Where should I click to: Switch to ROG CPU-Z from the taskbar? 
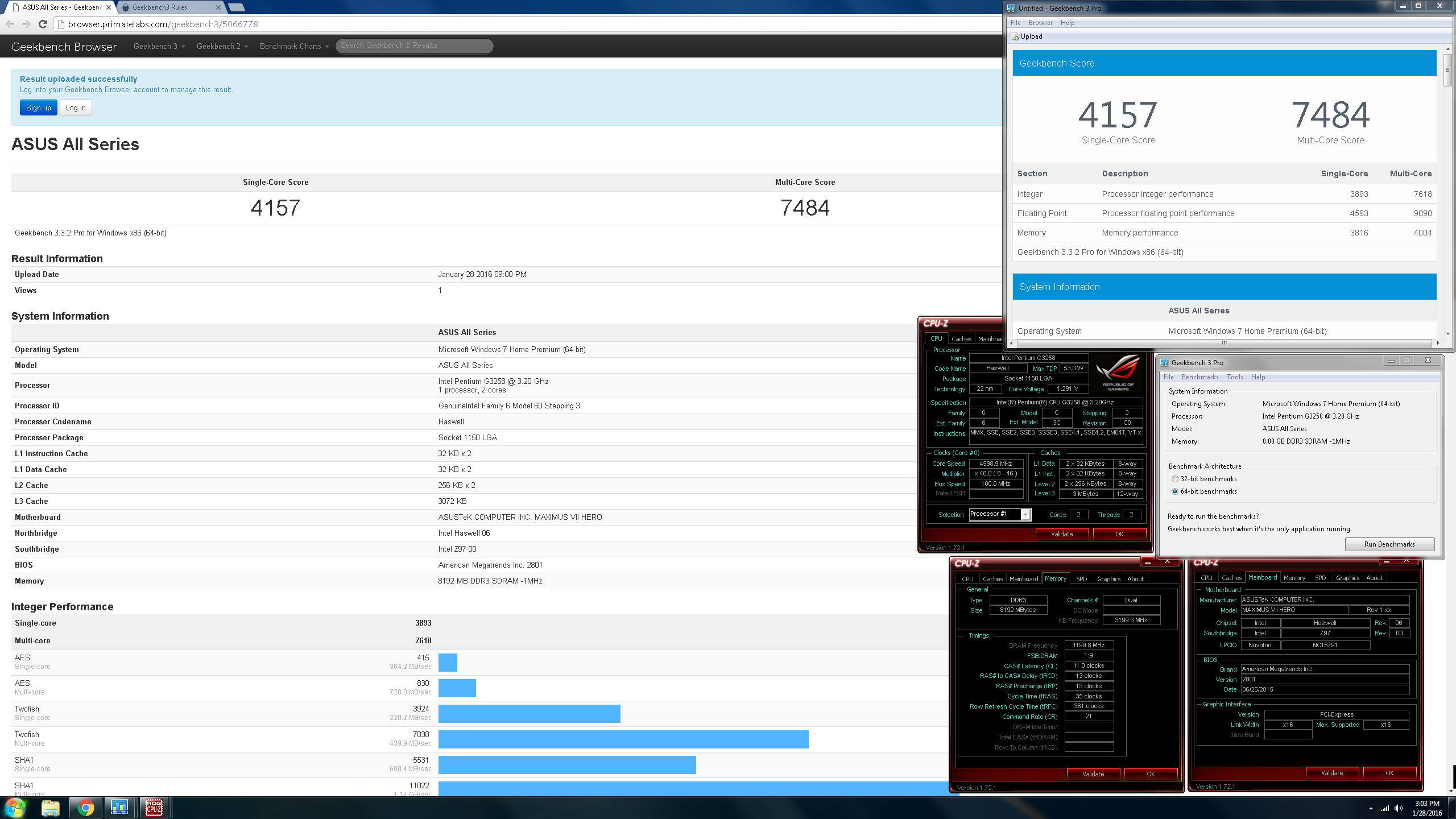[154, 808]
